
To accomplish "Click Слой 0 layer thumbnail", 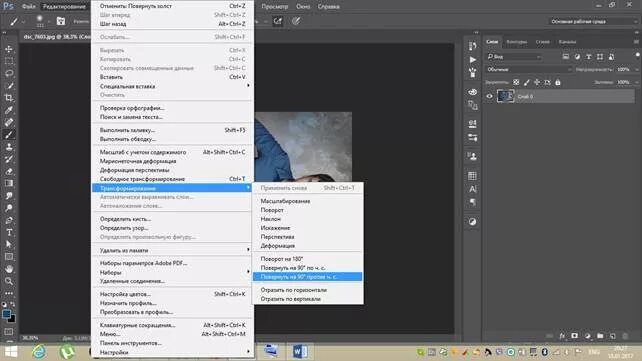I will pyautogui.click(x=505, y=96).
